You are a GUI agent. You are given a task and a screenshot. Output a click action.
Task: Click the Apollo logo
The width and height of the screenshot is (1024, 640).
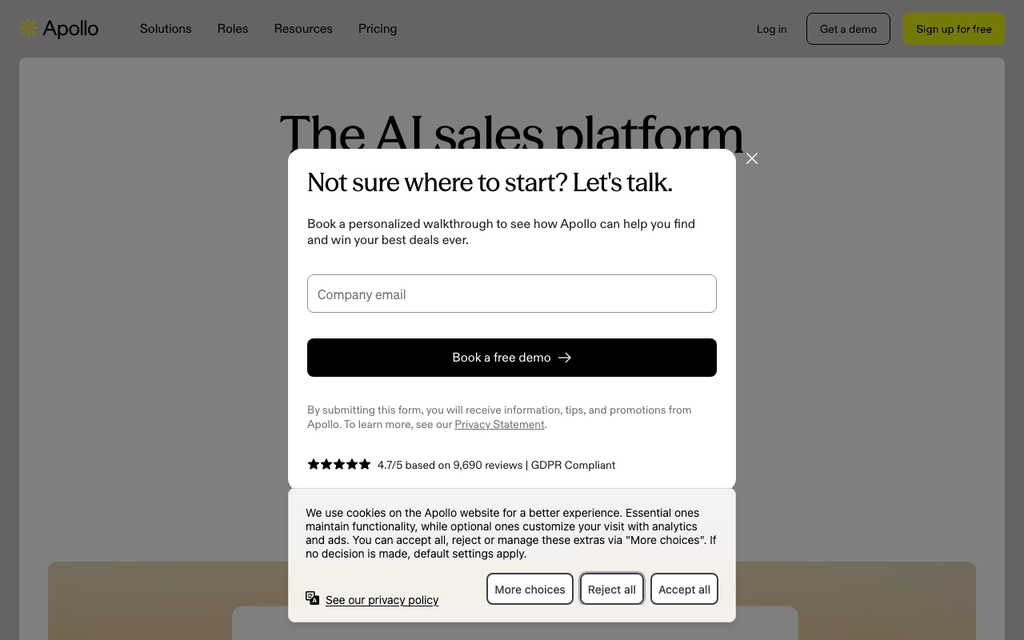59,29
